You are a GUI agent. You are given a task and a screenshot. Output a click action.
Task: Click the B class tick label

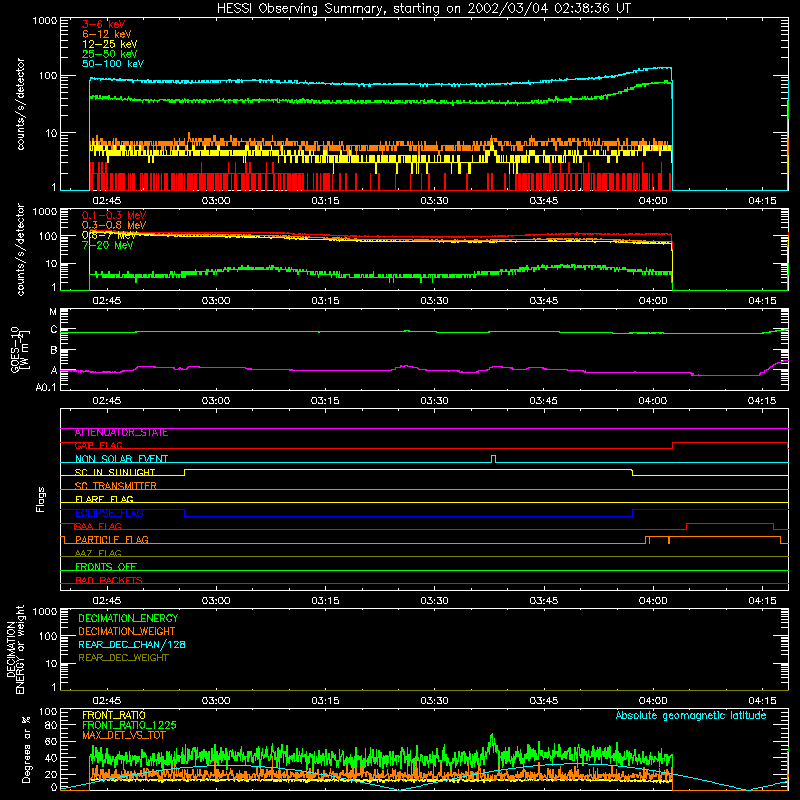tap(54, 351)
